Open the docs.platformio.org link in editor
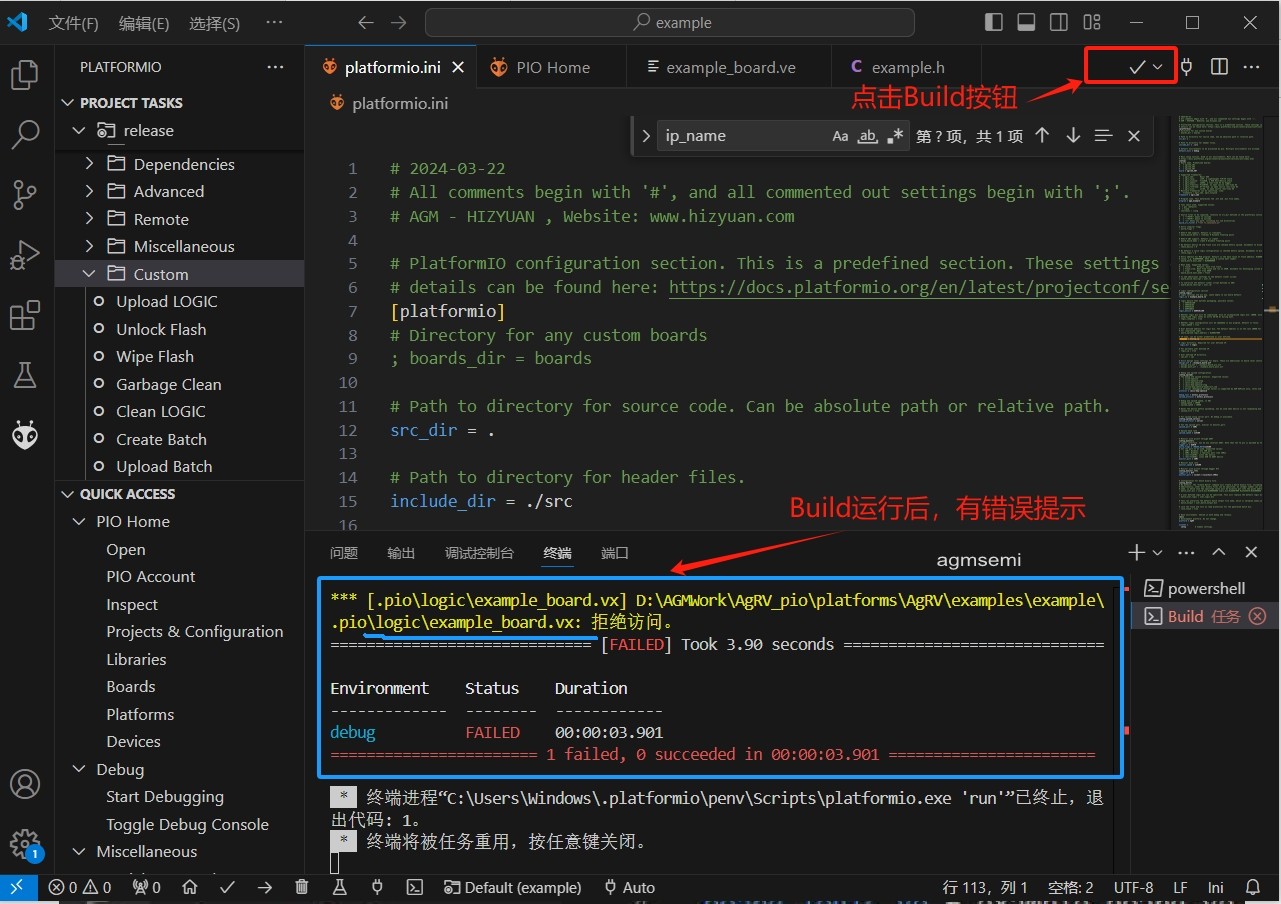Image resolution: width=1281 pixels, height=904 pixels. [x=918, y=287]
